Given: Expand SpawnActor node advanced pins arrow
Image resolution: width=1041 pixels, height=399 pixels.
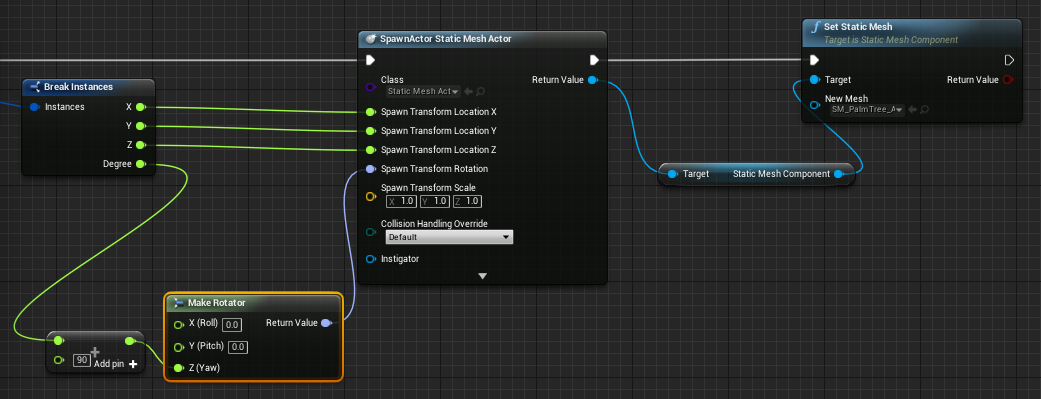Looking at the screenshot, I should click(x=483, y=276).
